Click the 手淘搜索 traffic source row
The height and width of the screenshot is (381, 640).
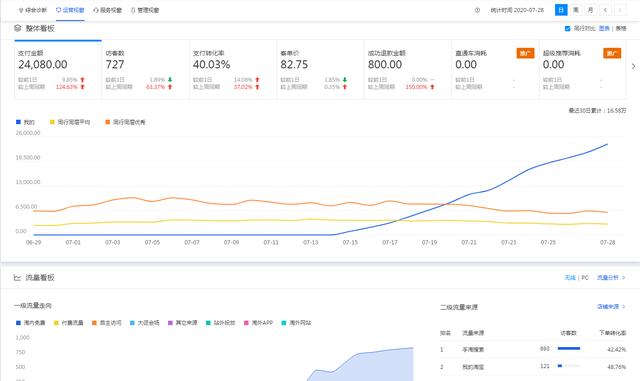533,350
